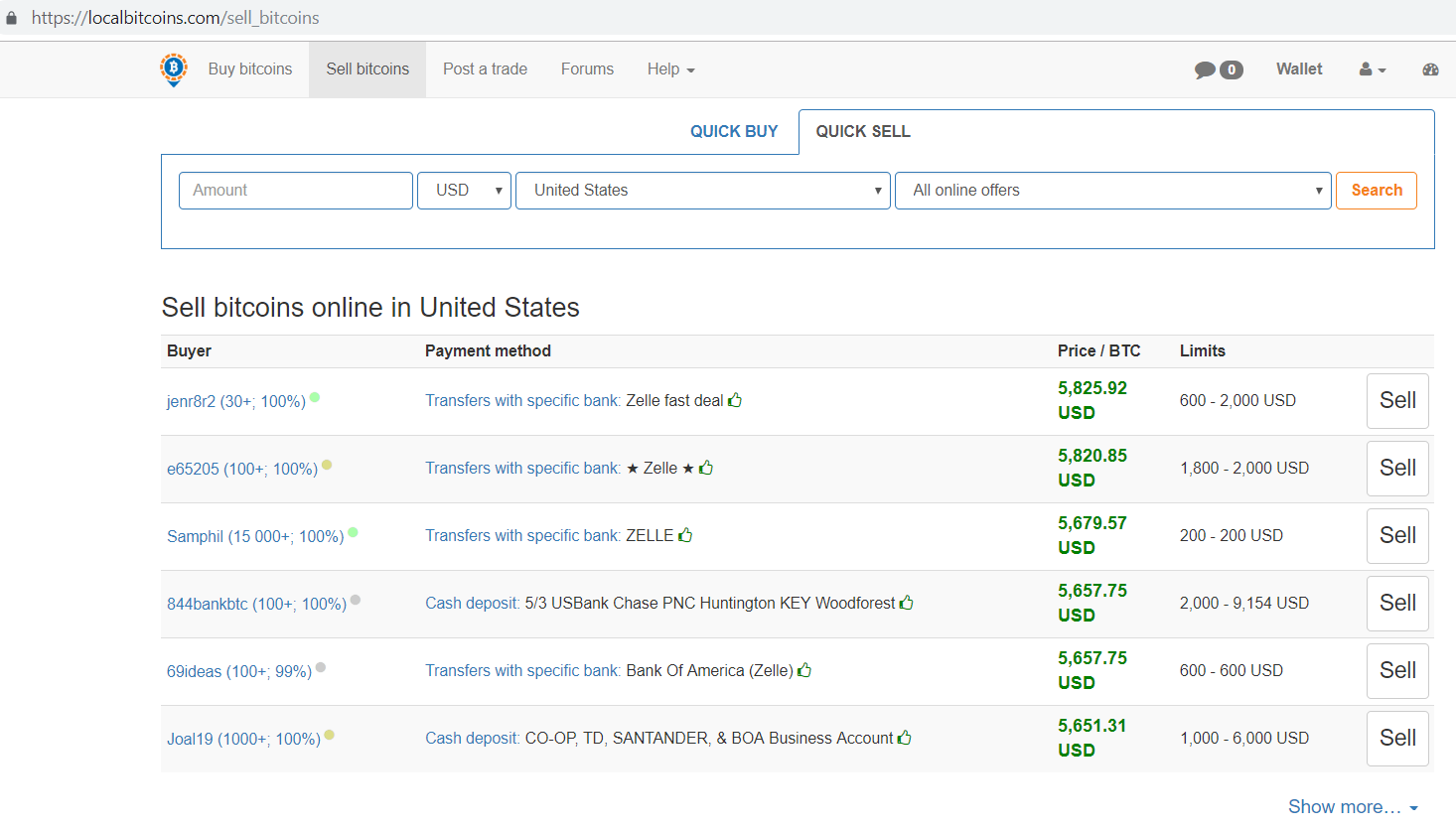Click thumbs-up icon on 844bankbtc cash deposit row

pyautogui.click(x=907, y=603)
